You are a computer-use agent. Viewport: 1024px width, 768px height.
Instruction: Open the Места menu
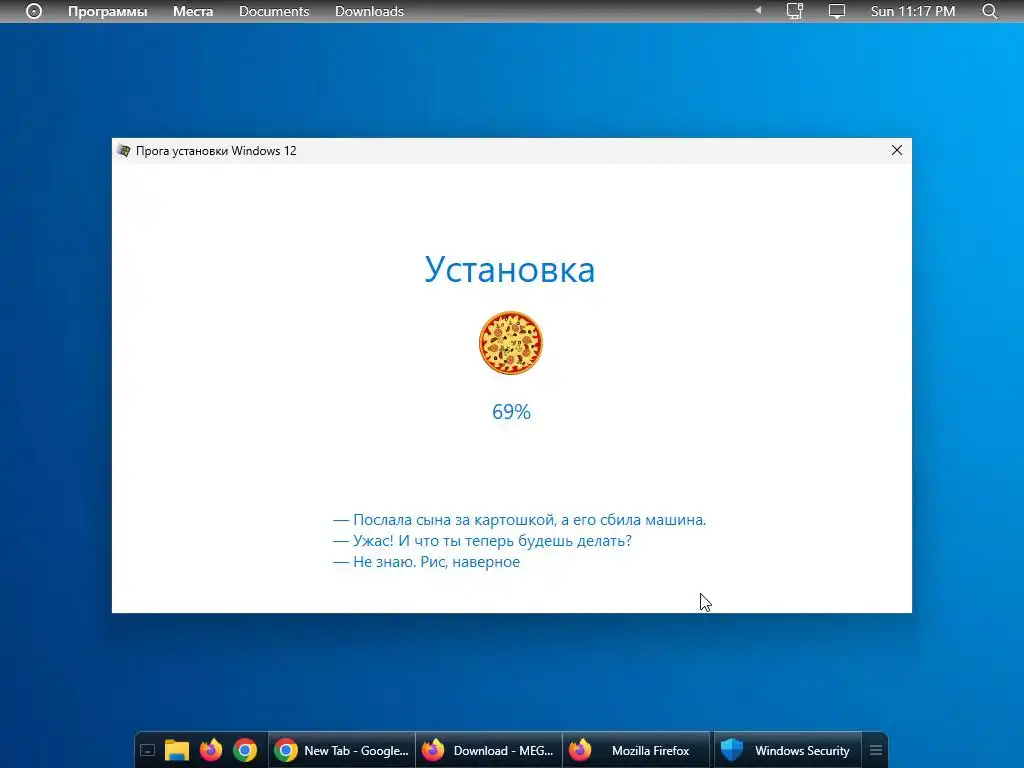[x=193, y=11]
